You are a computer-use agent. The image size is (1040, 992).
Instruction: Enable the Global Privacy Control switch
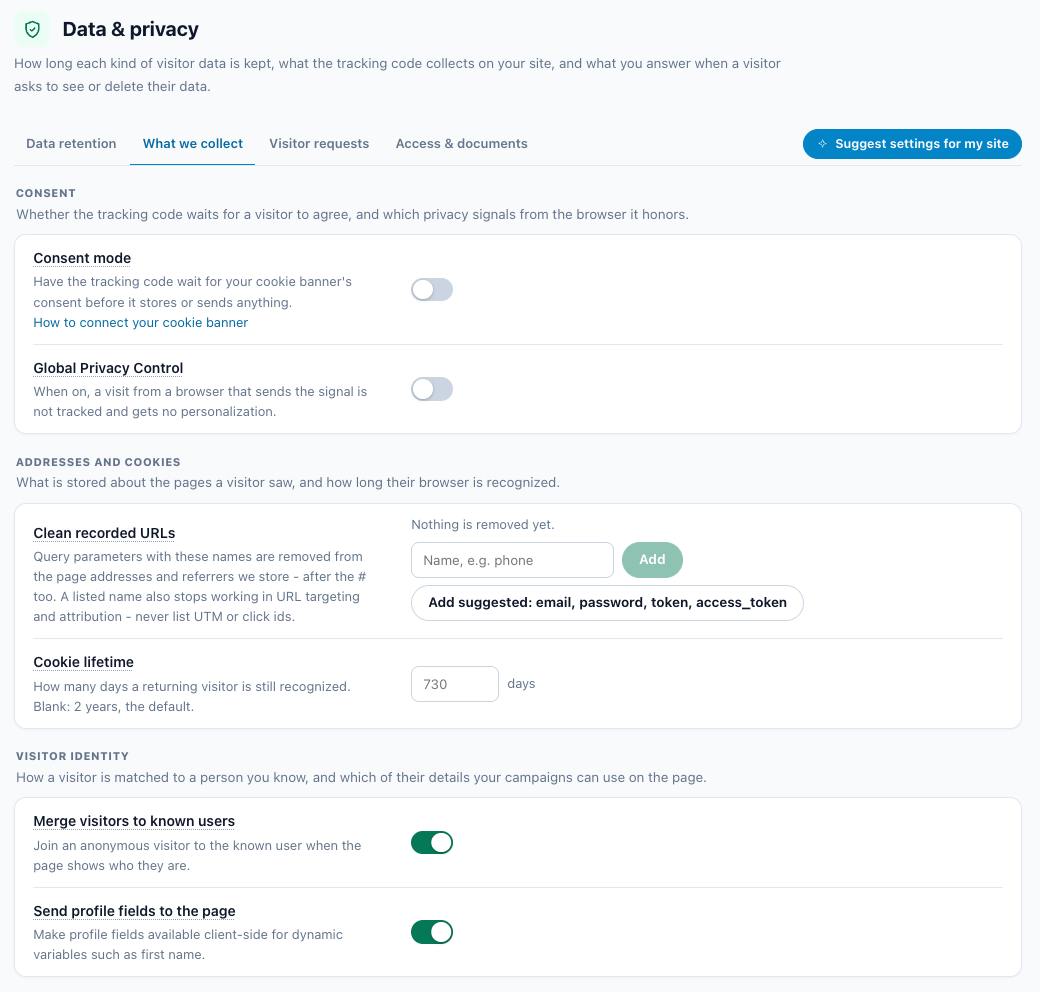(432, 389)
